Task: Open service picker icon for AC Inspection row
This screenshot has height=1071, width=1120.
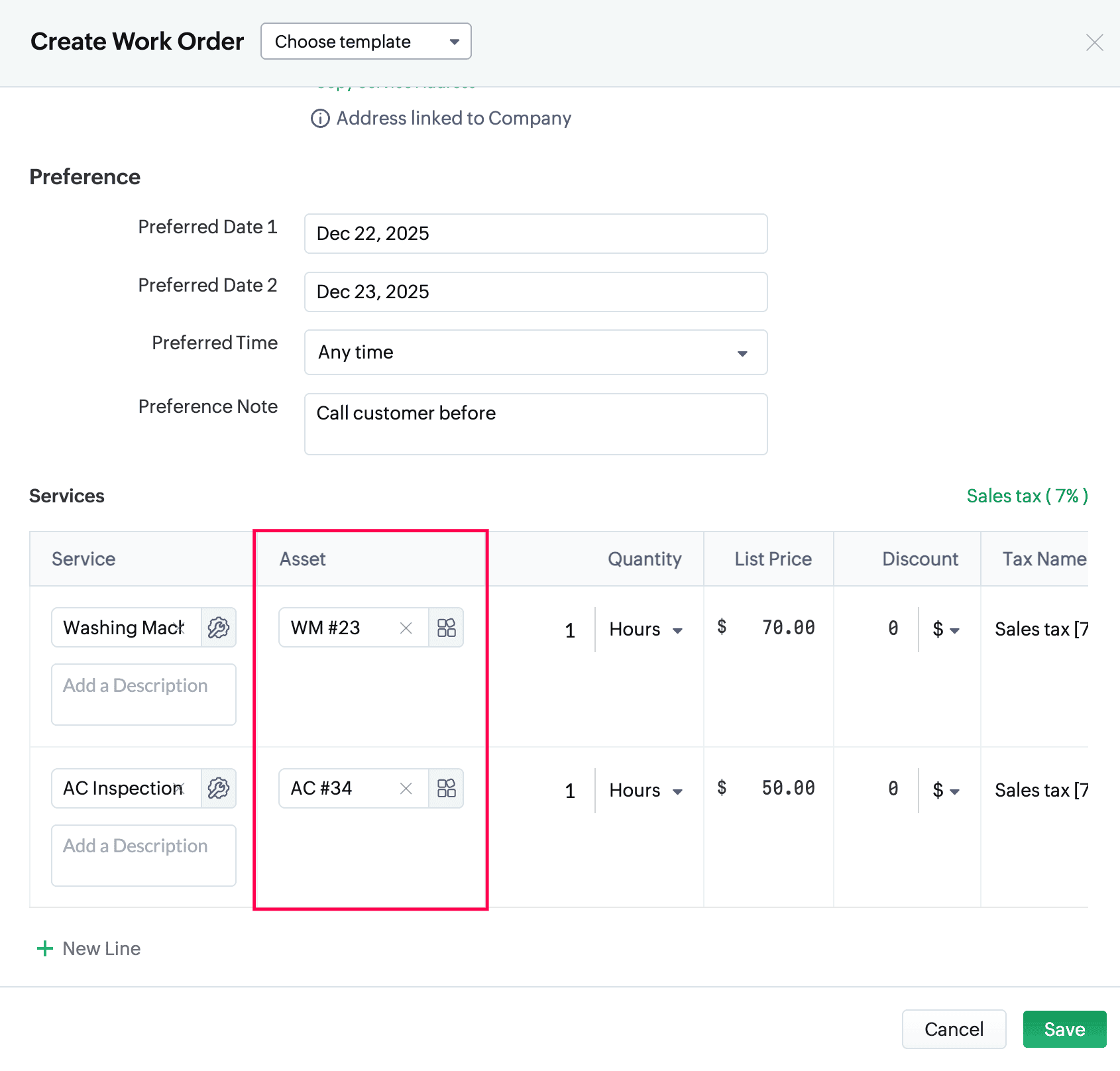Action: point(219,788)
